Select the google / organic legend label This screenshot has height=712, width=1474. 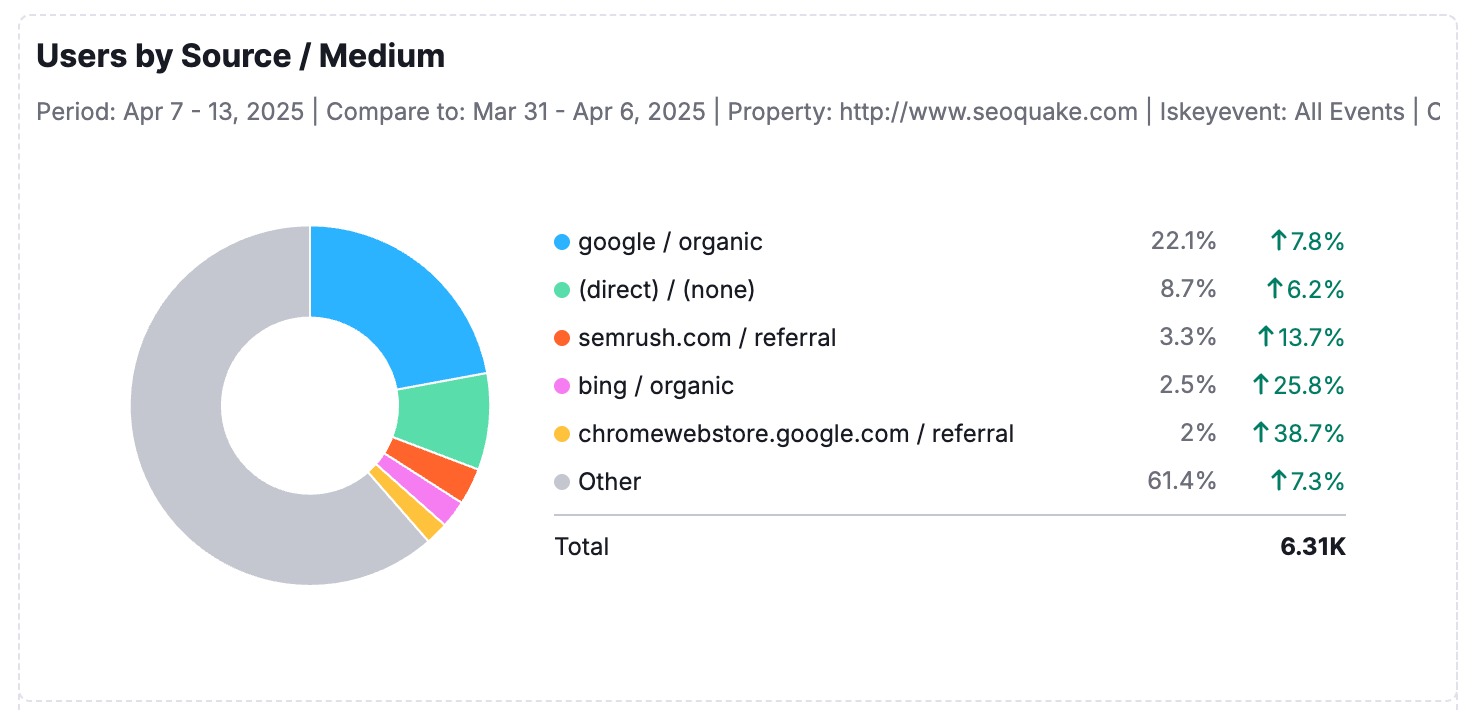click(670, 242)
